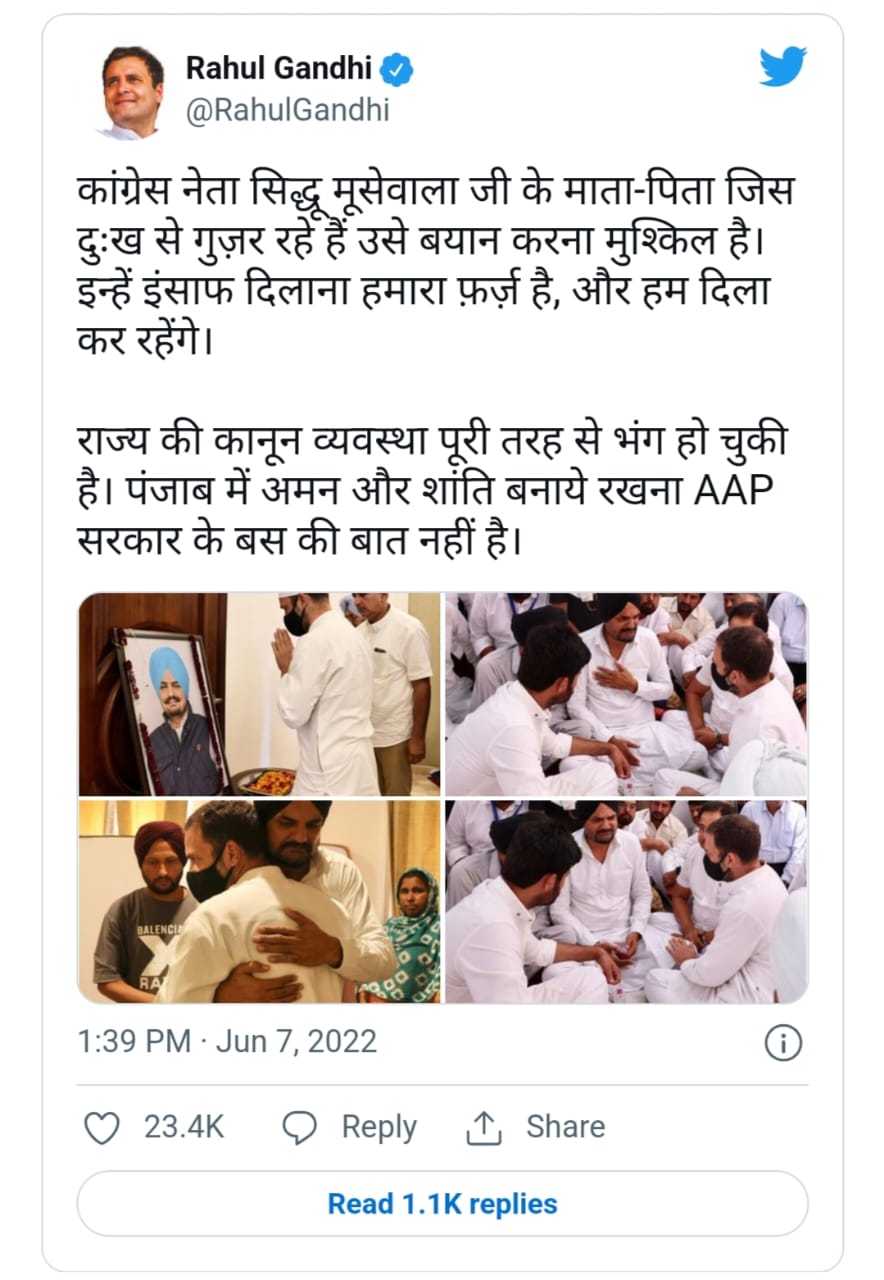This screenshot has height=1280, width=884.
Task: Click the Reply text label
Action: point(379,1127)
